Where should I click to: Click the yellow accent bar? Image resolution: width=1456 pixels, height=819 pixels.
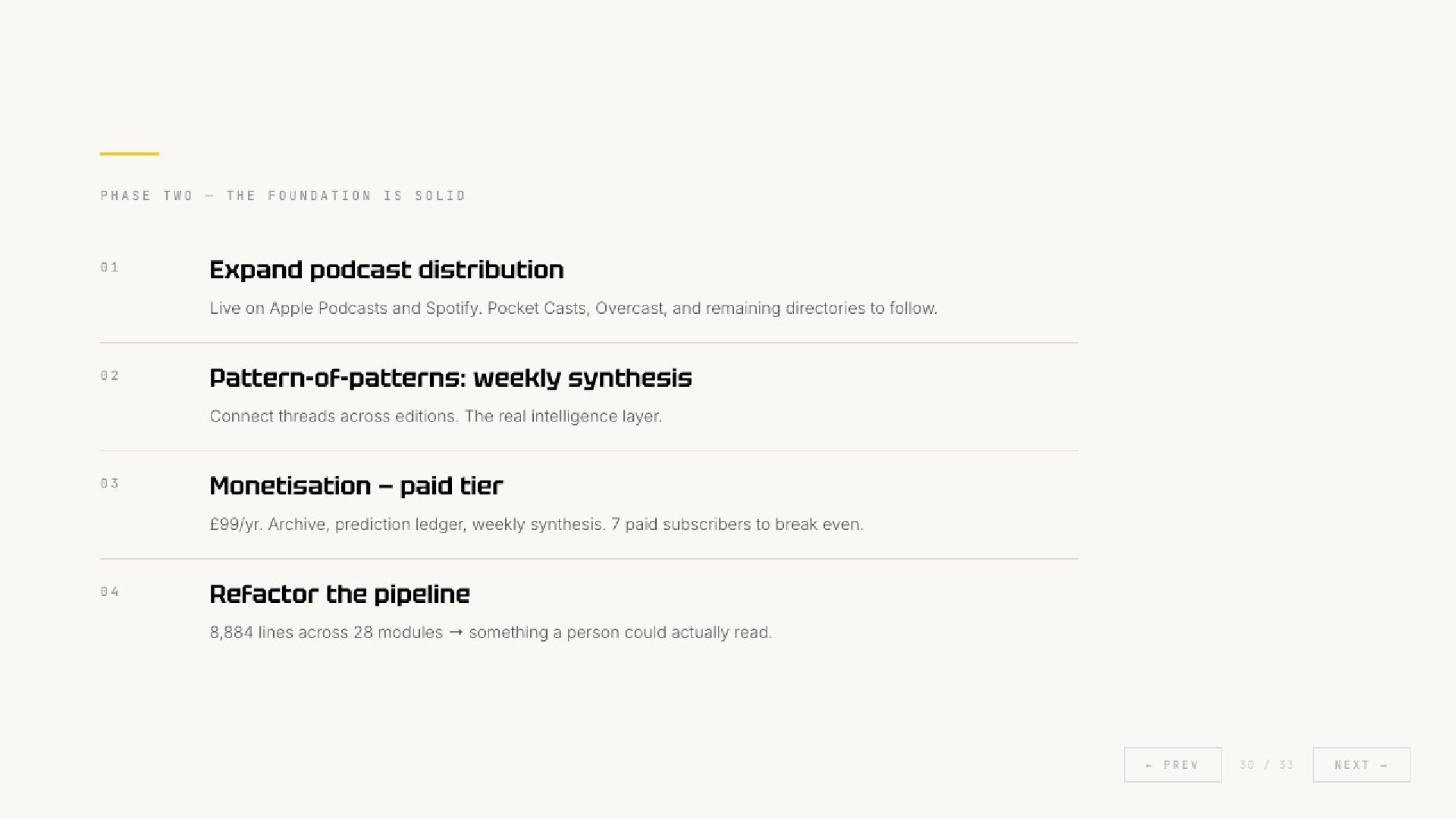[130, 154]
